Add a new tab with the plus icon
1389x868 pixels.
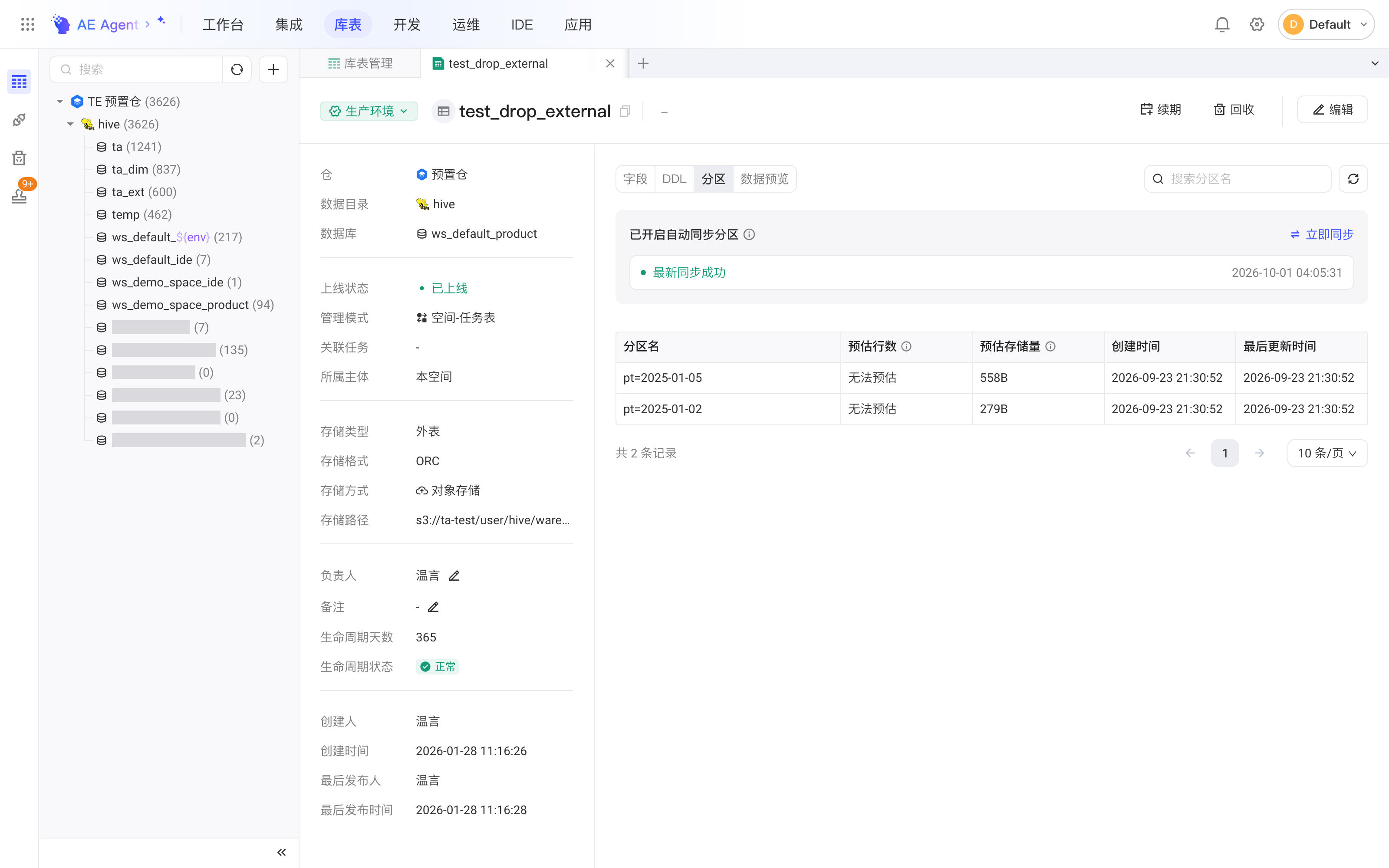point(643,63)
